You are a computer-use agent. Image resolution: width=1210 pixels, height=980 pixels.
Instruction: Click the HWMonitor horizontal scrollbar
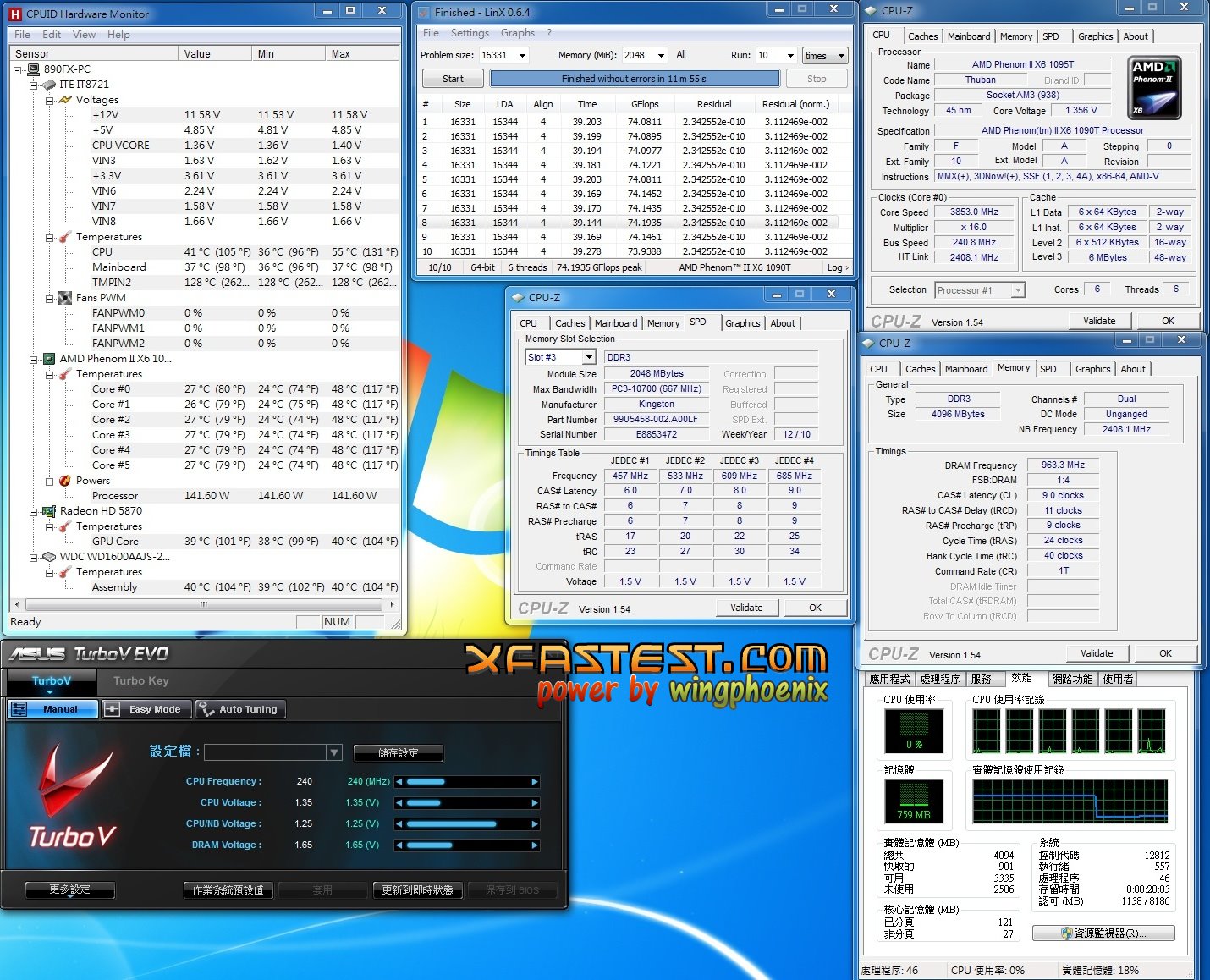point(204,604)
